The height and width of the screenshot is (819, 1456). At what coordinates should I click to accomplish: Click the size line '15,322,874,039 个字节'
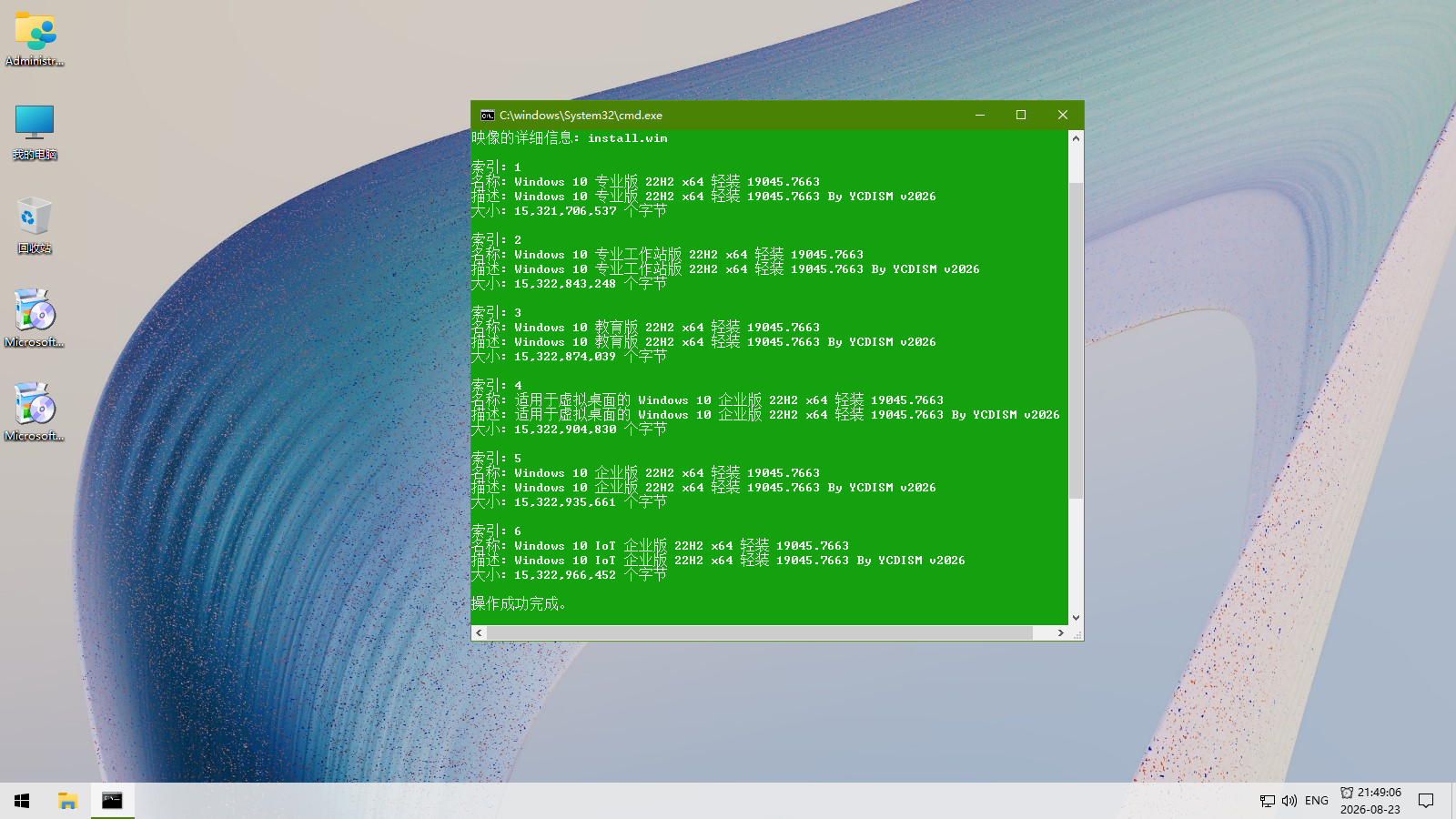pos(570,357)
